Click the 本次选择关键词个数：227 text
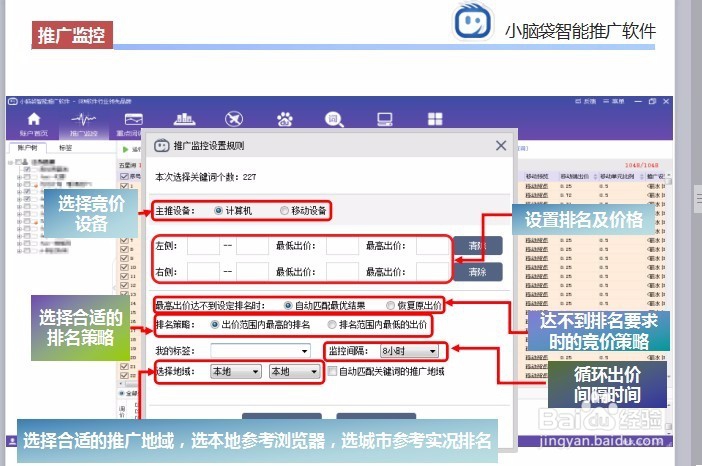Viewport: 702px width, 466px height. 205,177
